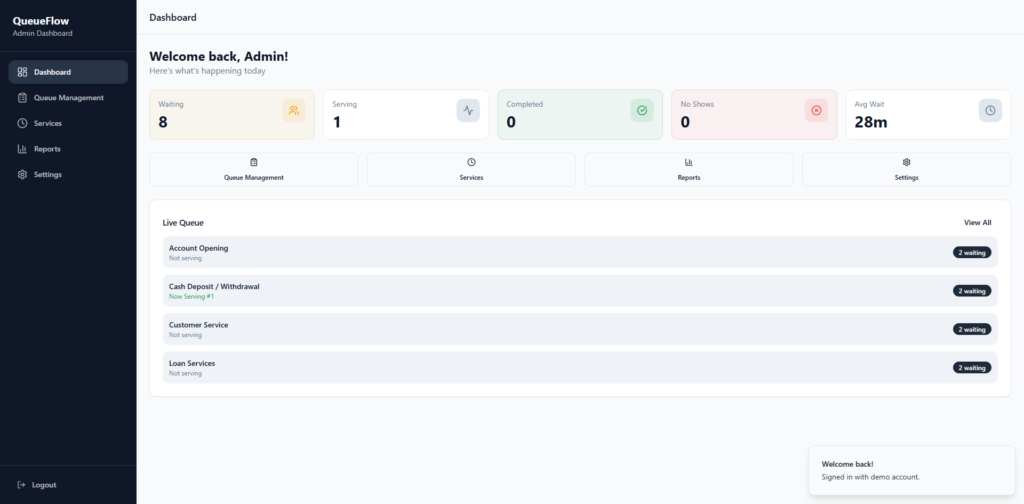
Task: Open Services from the sidebar menu
Action: [x=47, y=123]
